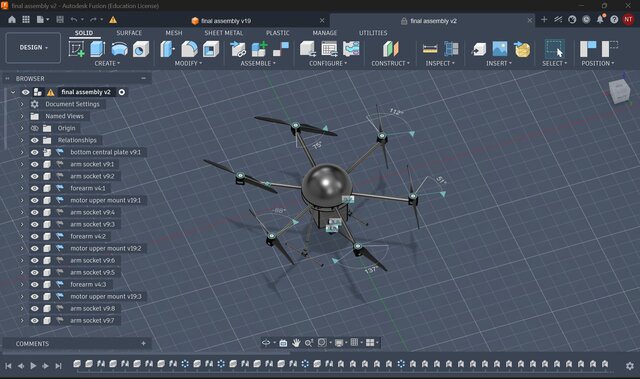Expand Named Views node
The image size is (640, 379).
point(22,116)
